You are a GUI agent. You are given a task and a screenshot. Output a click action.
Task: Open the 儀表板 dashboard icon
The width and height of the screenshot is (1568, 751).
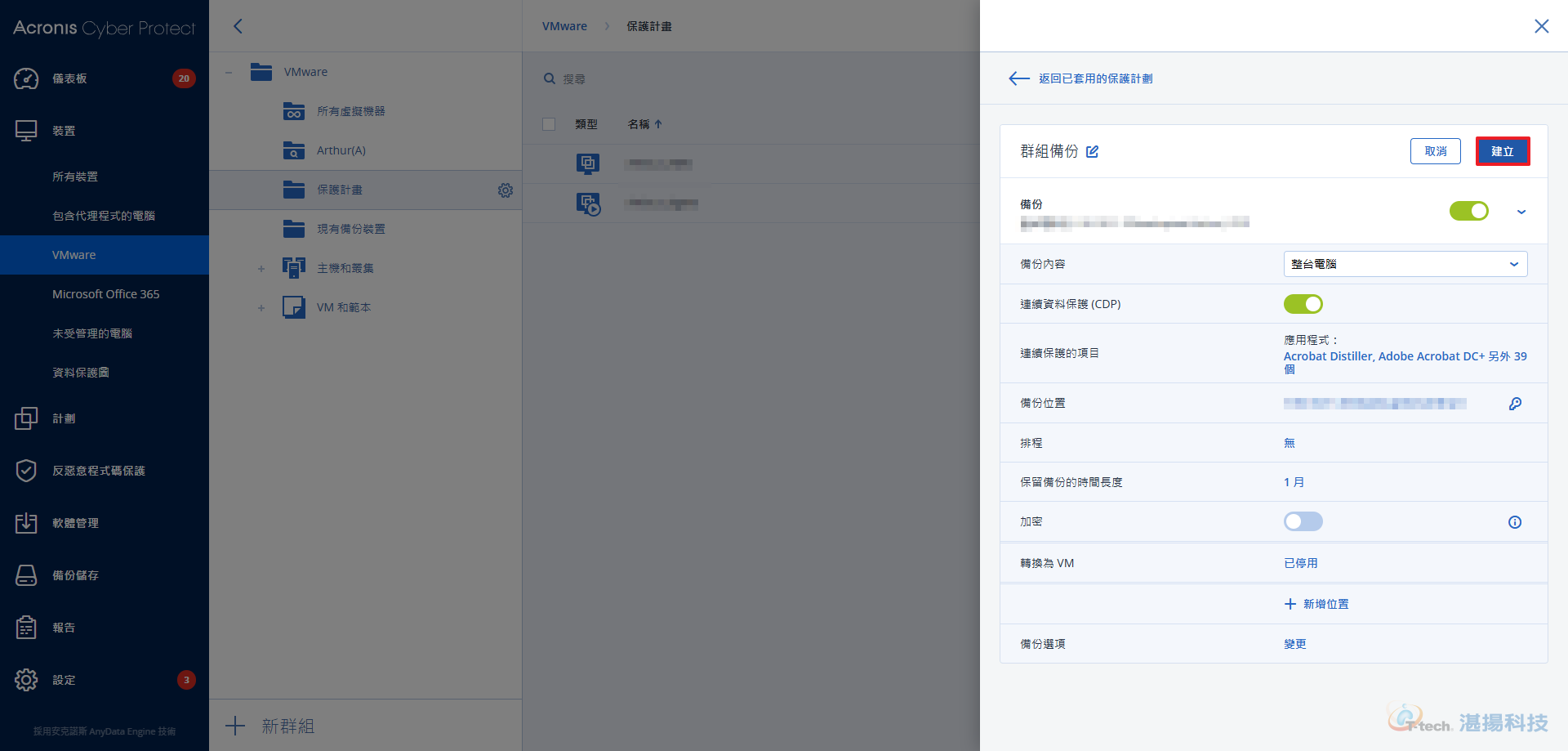click(x=26, y=78)
